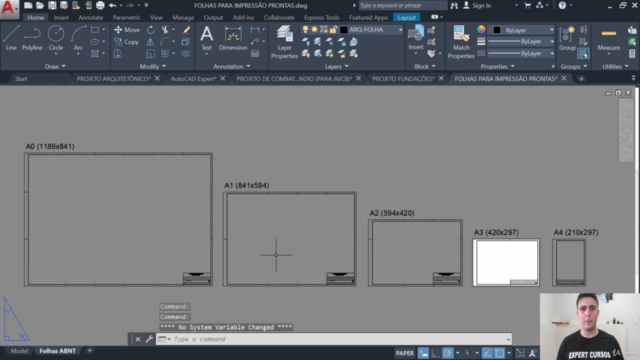The image size is (640, 360).
Task: Click the Plot (print) icon
Action: click(x=100, y=5)
